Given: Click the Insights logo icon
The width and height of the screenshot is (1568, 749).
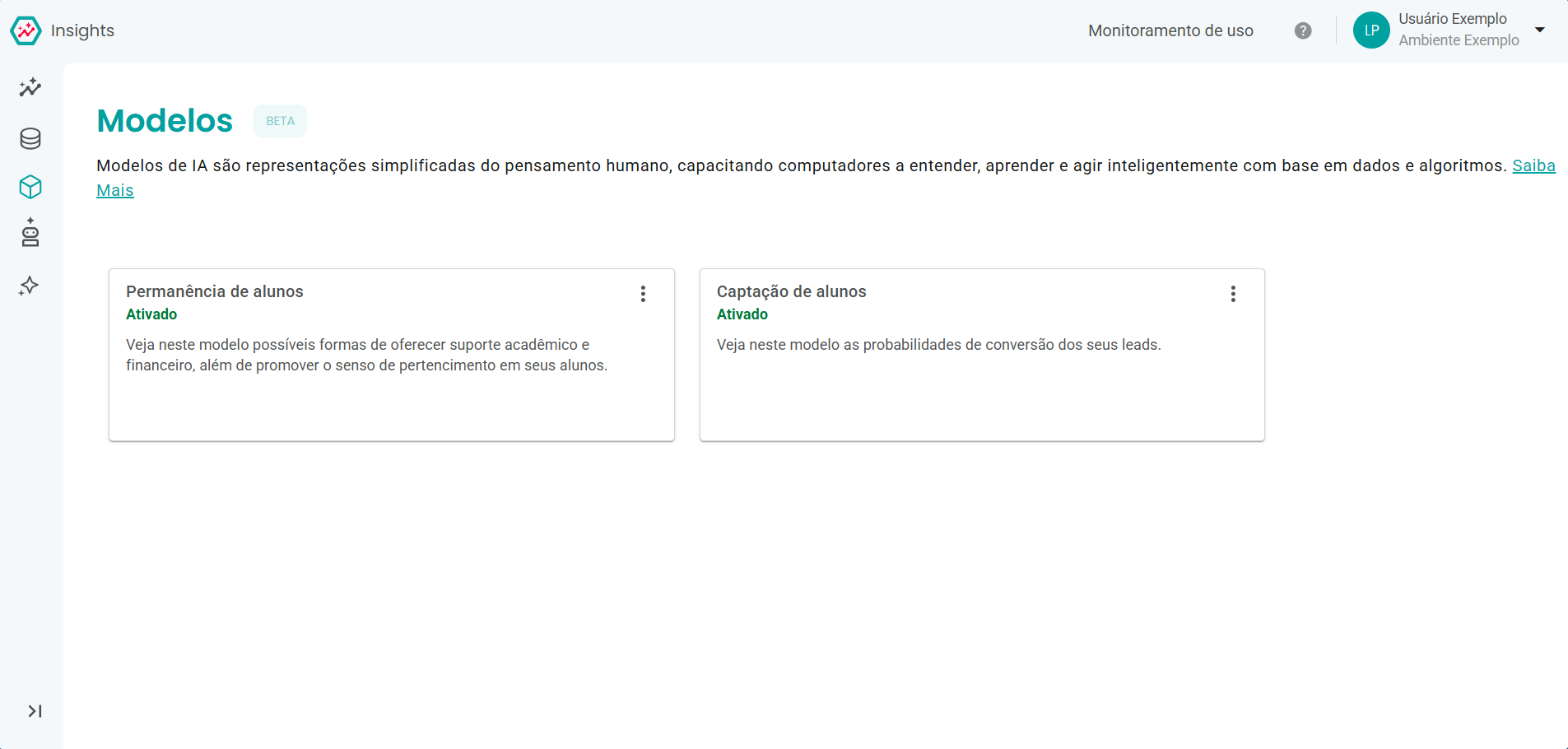Looking at the screenshot, I should tap(26, 30).
